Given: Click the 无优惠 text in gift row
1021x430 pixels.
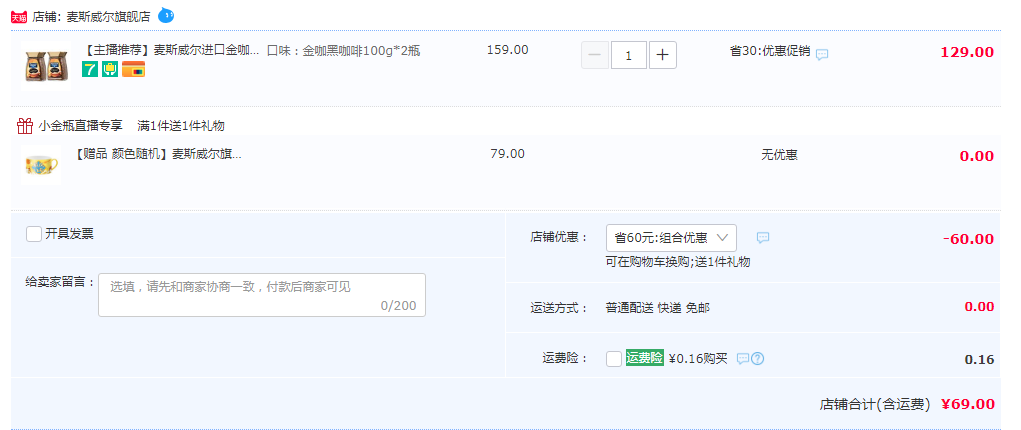Looking at the screenshot, I should click(x=779, y=155).
